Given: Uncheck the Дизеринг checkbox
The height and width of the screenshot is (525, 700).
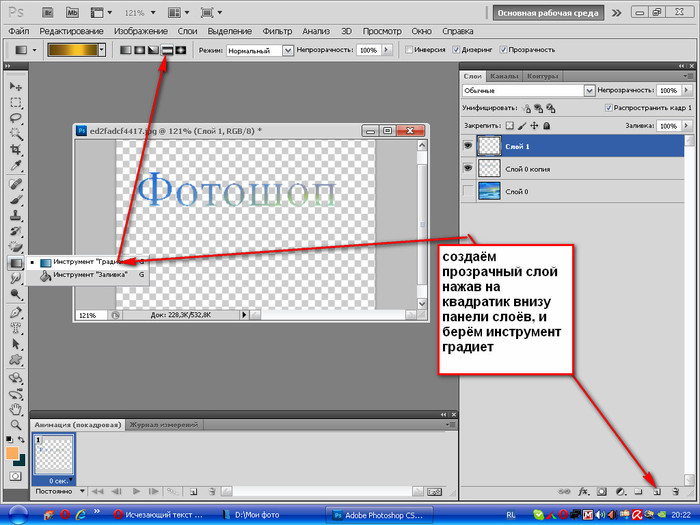Looking at the screenshot, I should click(457, 49).
